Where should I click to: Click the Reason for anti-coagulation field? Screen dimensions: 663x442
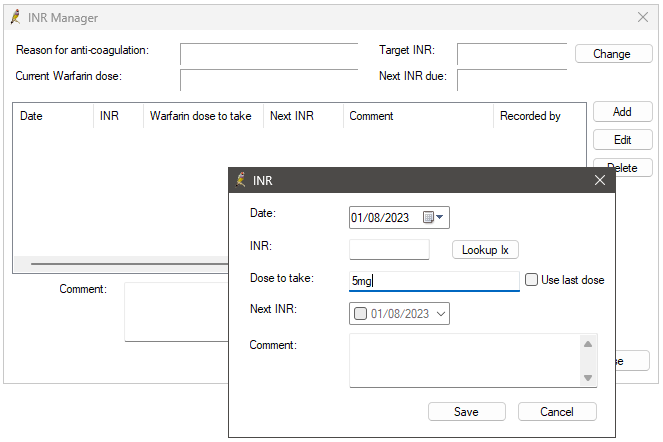(269, 54)
